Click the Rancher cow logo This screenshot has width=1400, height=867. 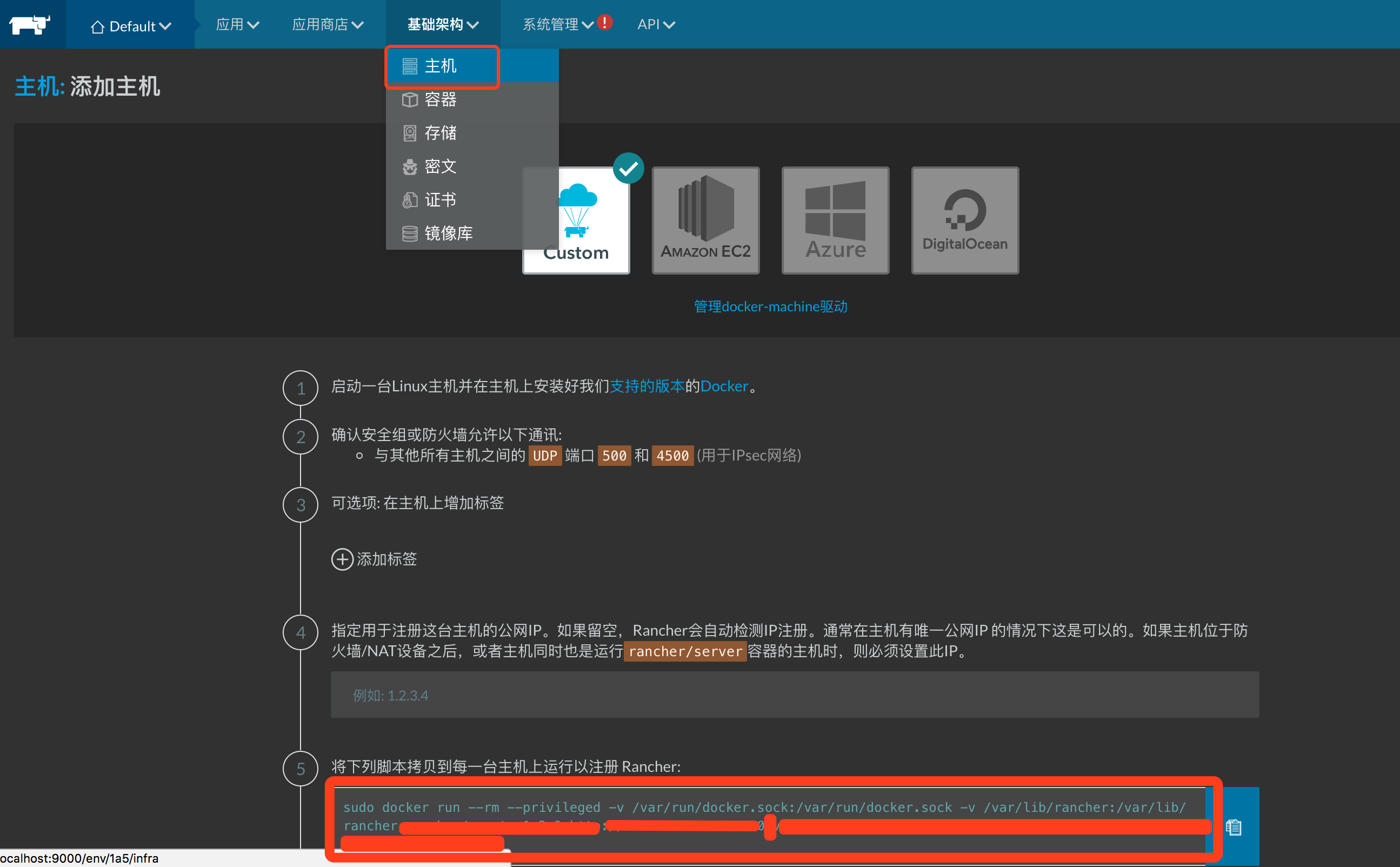30,25
